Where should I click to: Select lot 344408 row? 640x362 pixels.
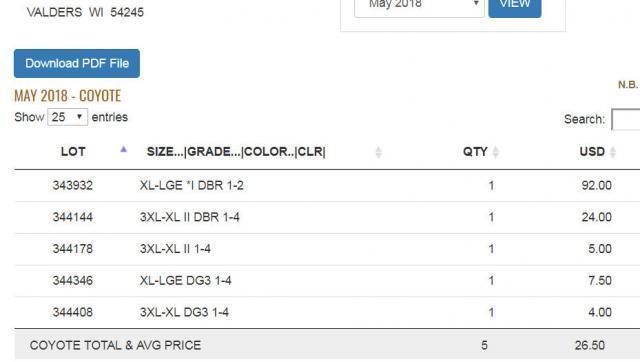(327, 313)
